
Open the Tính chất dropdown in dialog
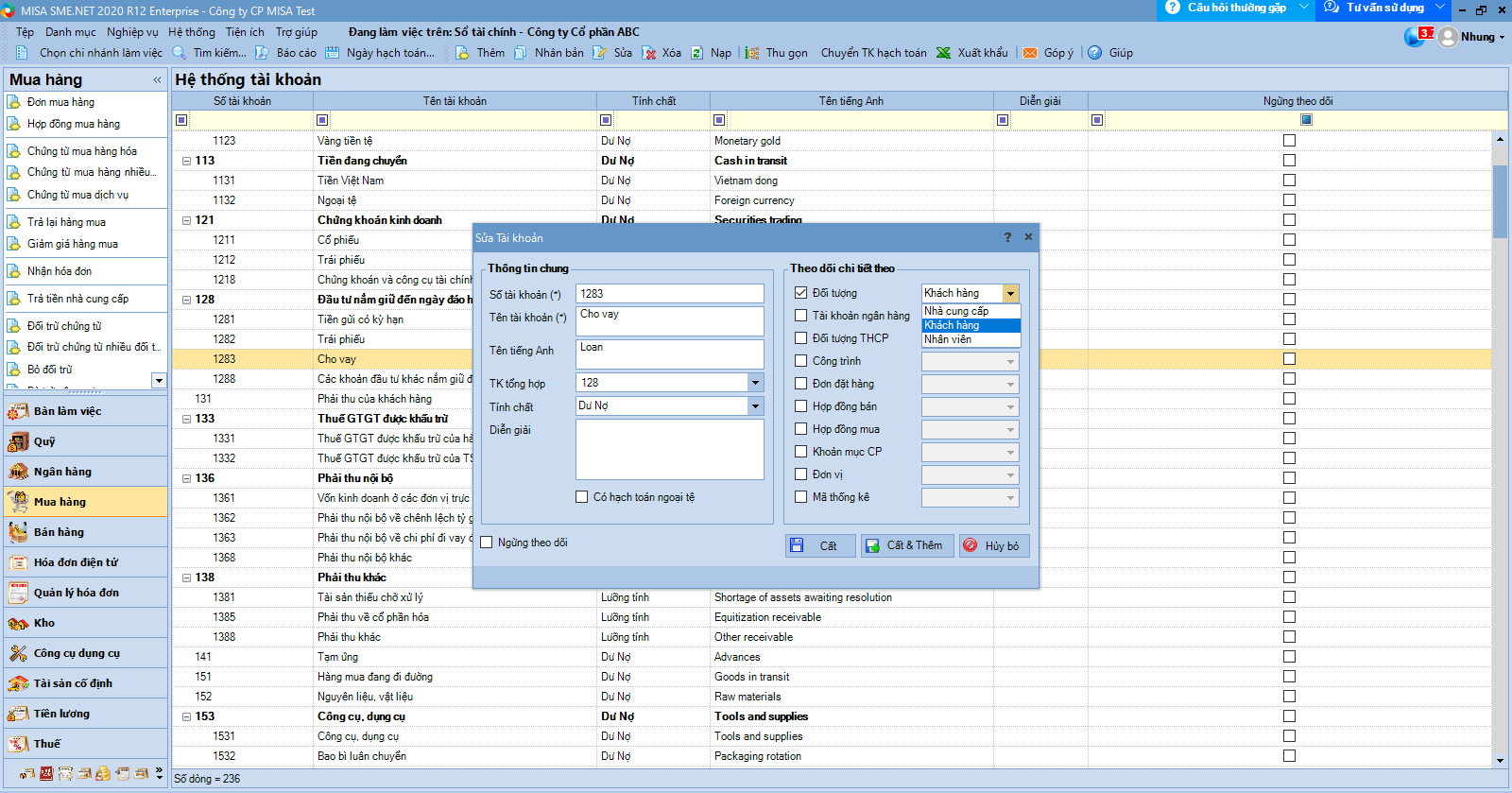pos(755,405)
